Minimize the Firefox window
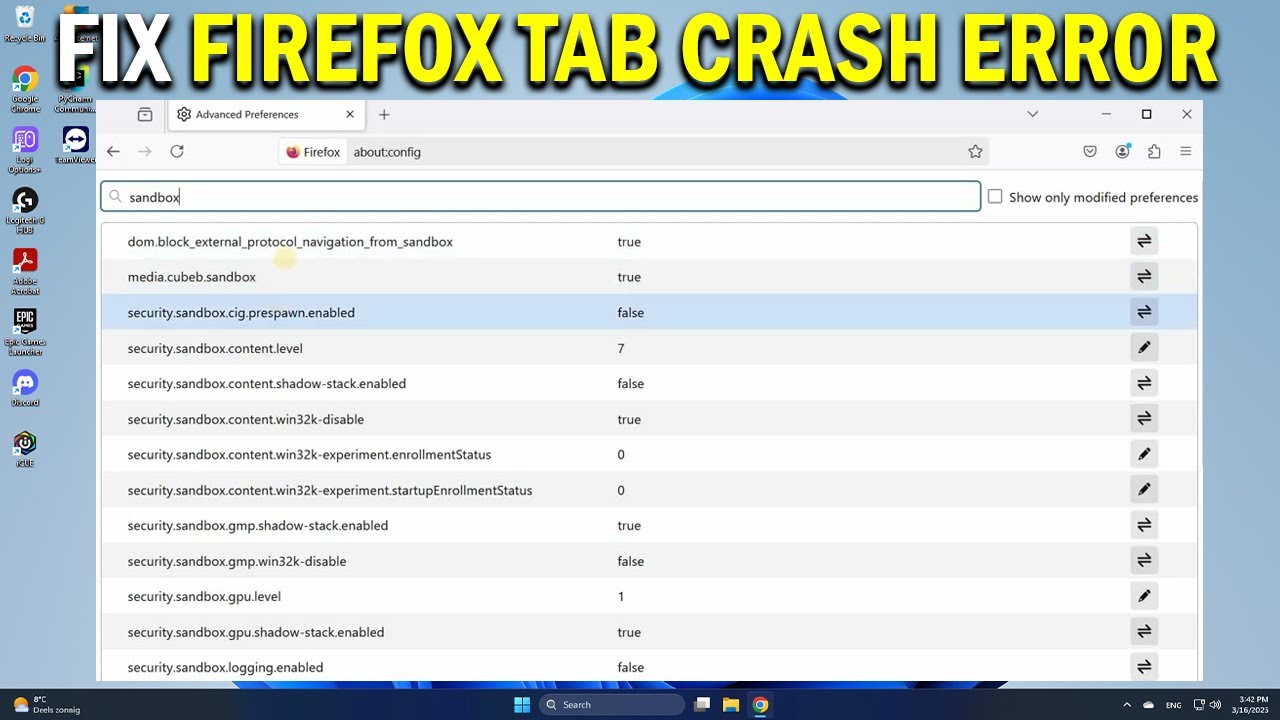This screenshot has height=720, width=1280. click(x=1106, y=114)
